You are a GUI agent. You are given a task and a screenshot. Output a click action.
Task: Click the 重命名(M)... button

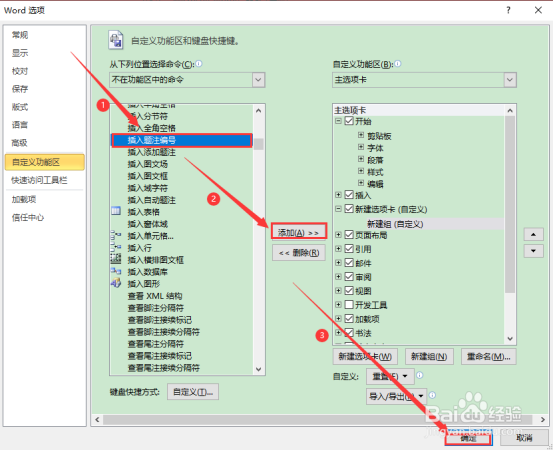click(x=489, y=356)
